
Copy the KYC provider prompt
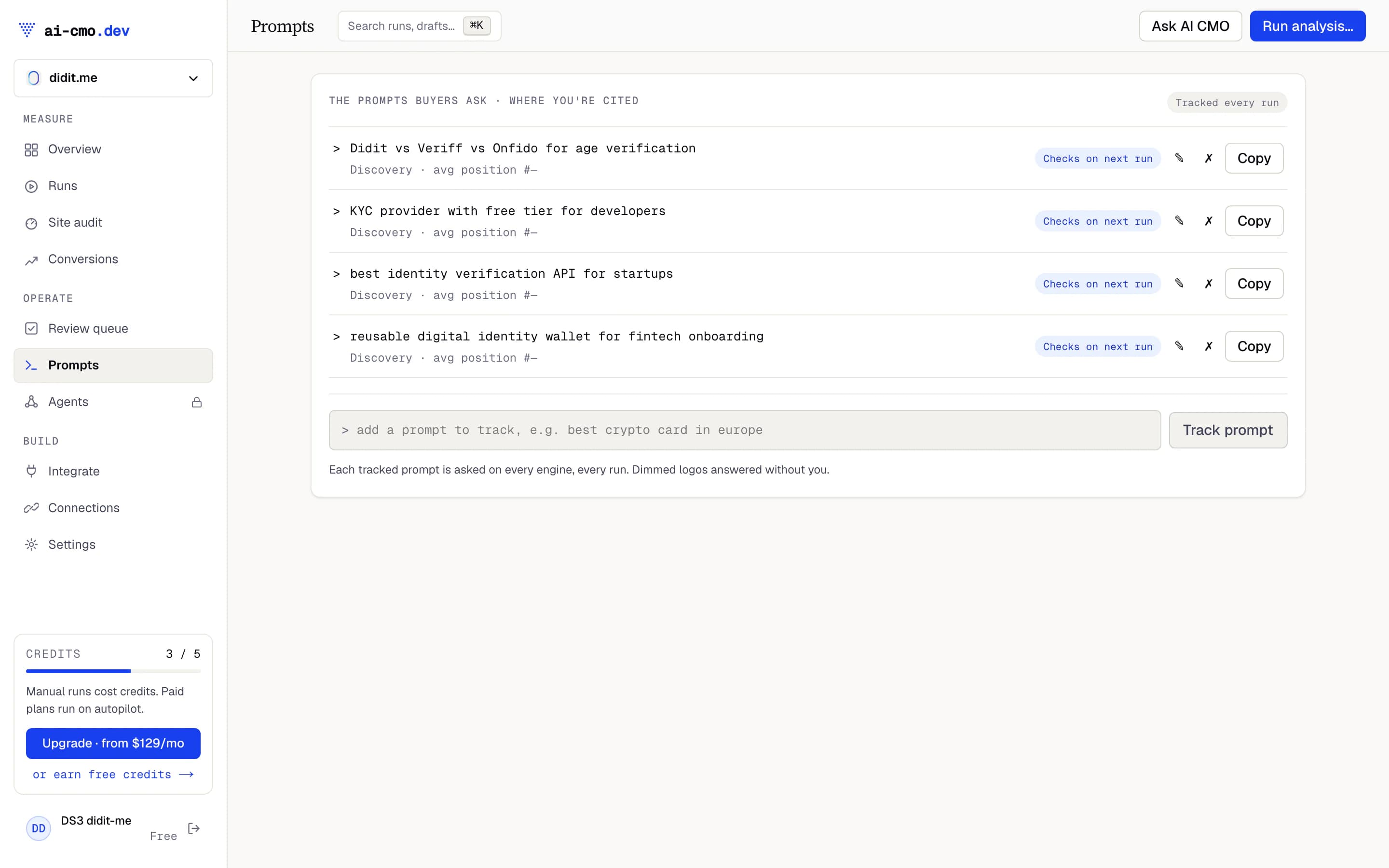pos(1253,220)
